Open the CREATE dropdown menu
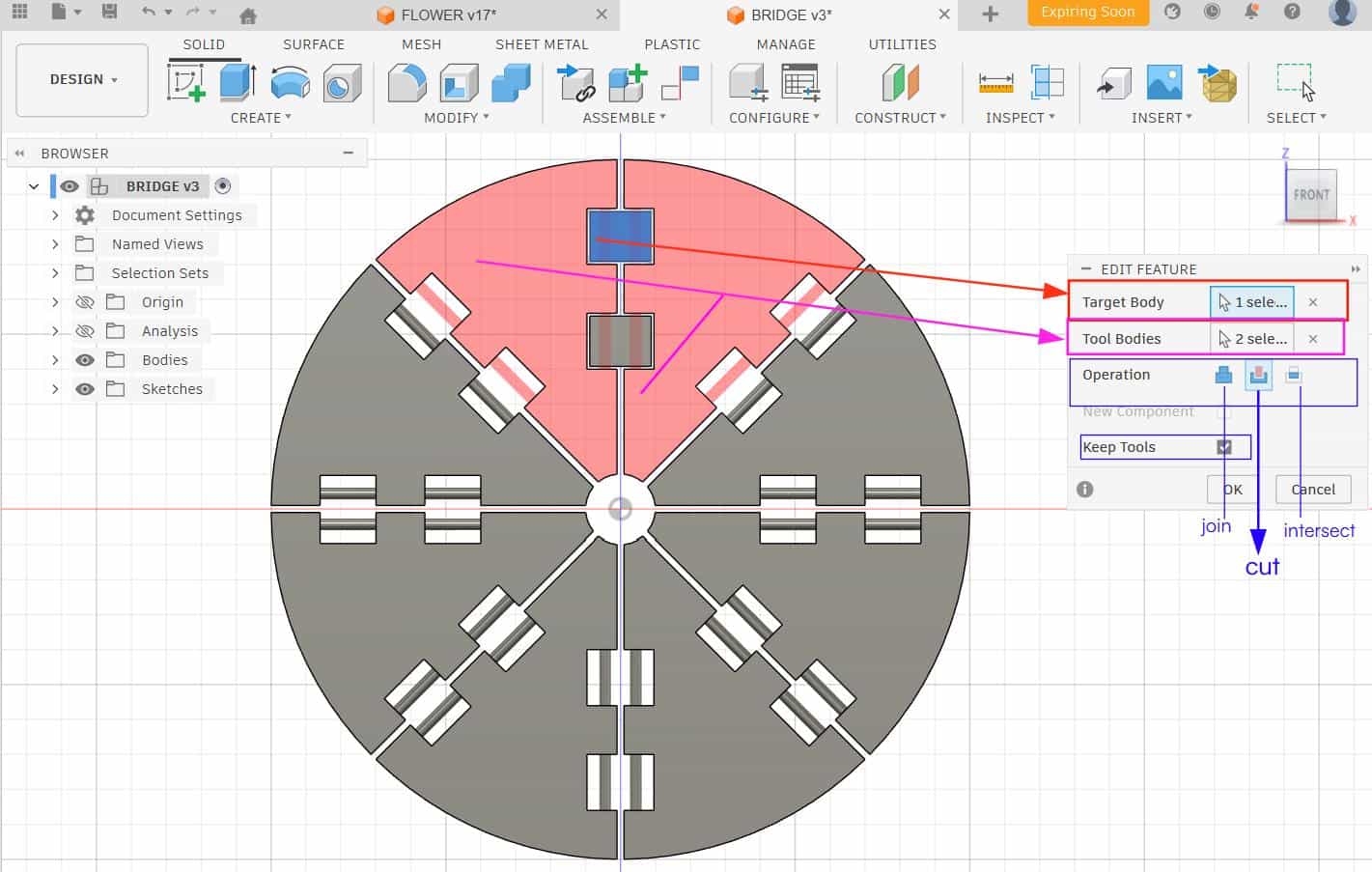This screenshot has height=872, width=1372. pyautogui.click(x=261, y=118)
